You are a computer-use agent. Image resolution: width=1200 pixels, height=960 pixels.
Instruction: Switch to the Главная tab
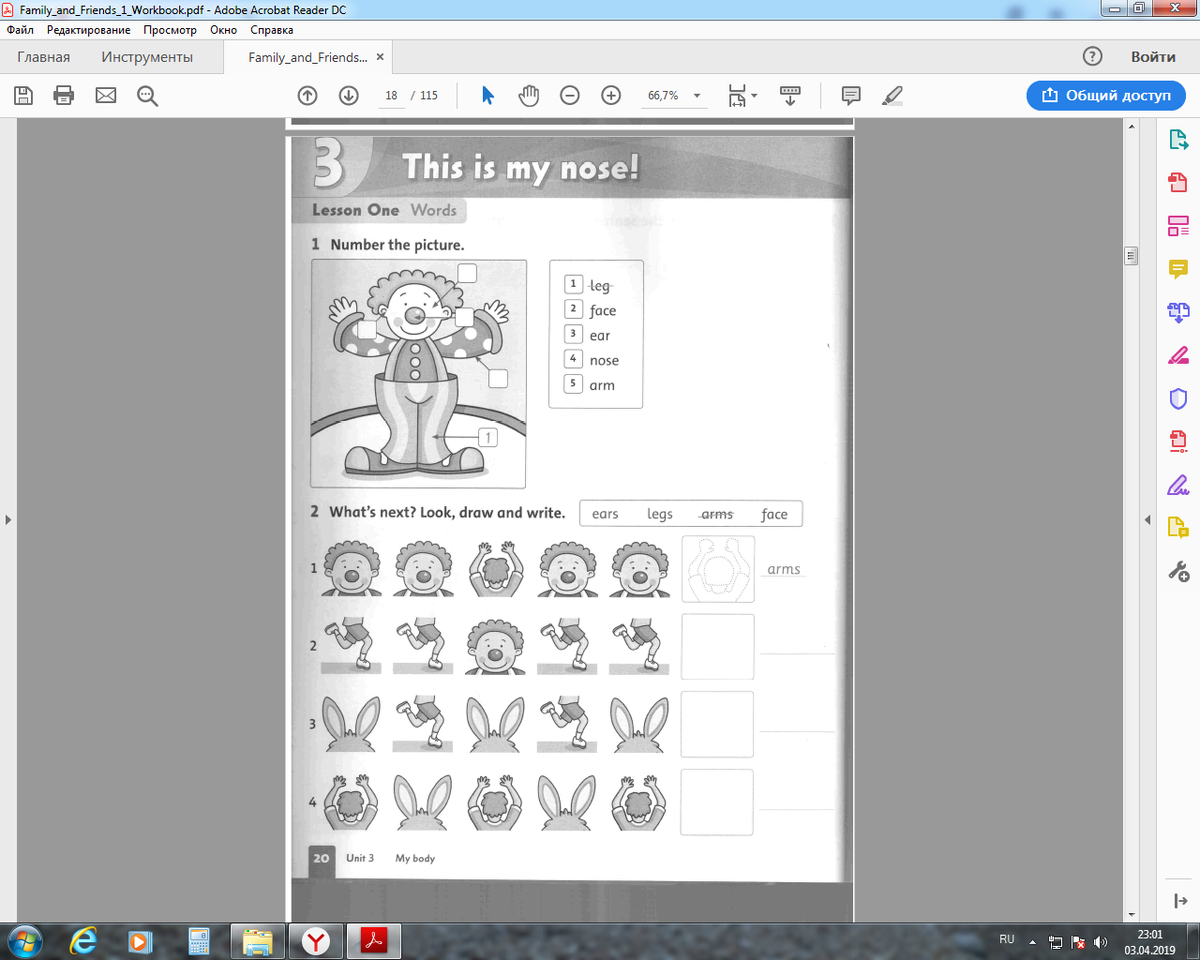43,57
